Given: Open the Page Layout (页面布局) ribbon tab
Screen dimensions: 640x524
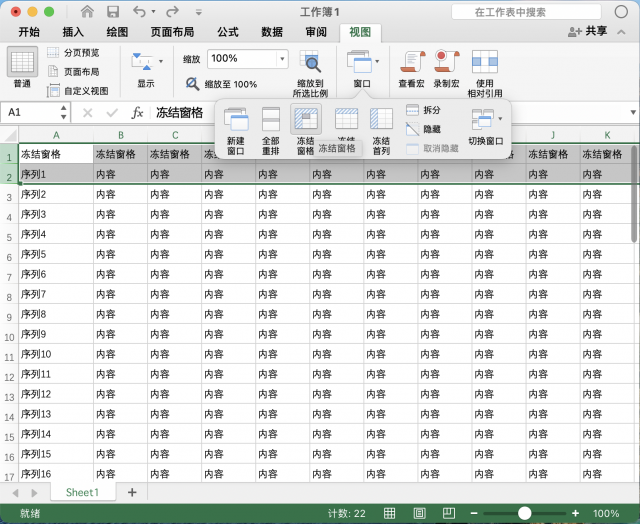Looking at the screenshot, I should tap(172, 32).
